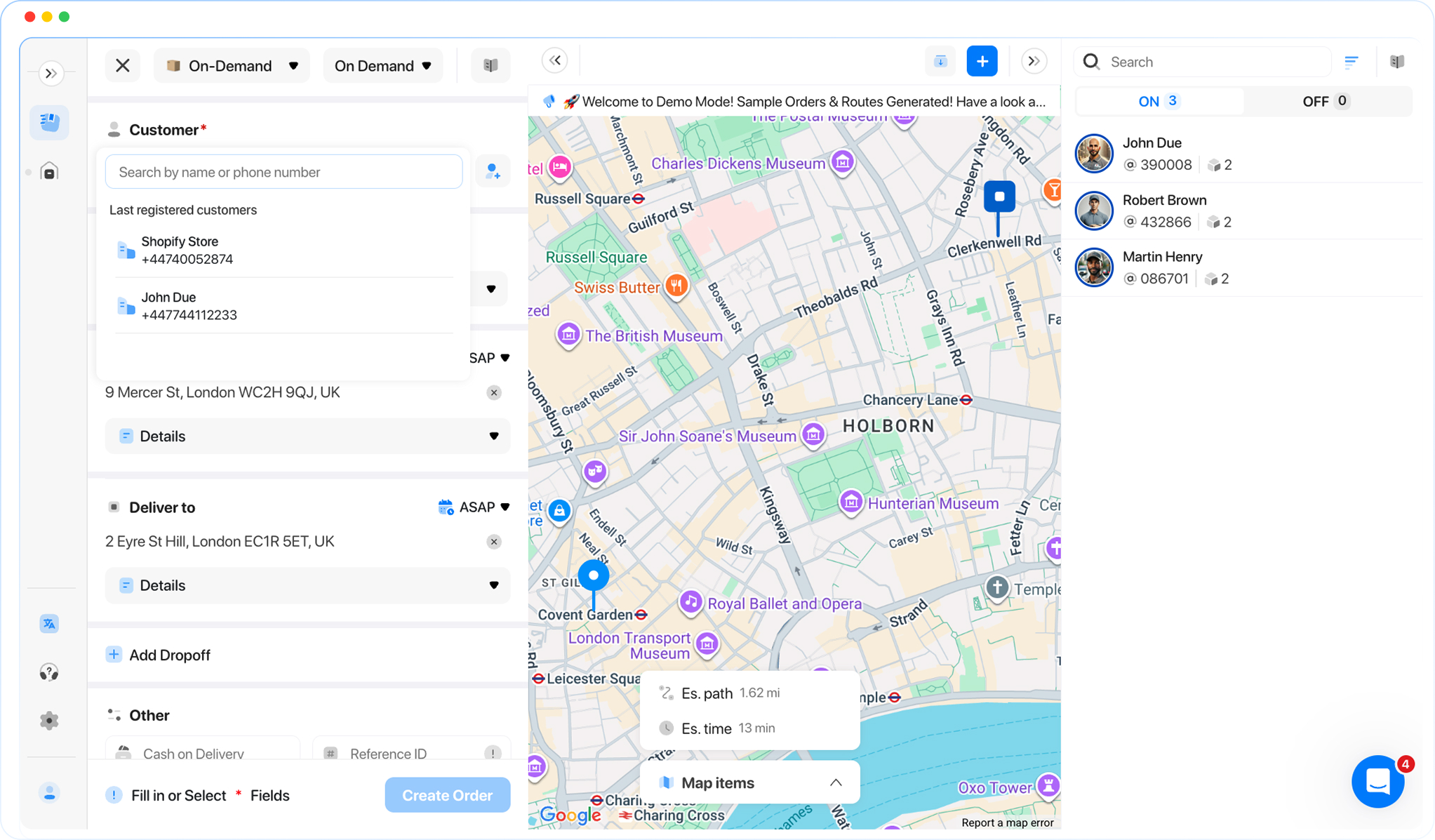This screenshot has height=840, width=1435.
Task: Open the On-Demand order type dropdown
Action: pos(232,66)
